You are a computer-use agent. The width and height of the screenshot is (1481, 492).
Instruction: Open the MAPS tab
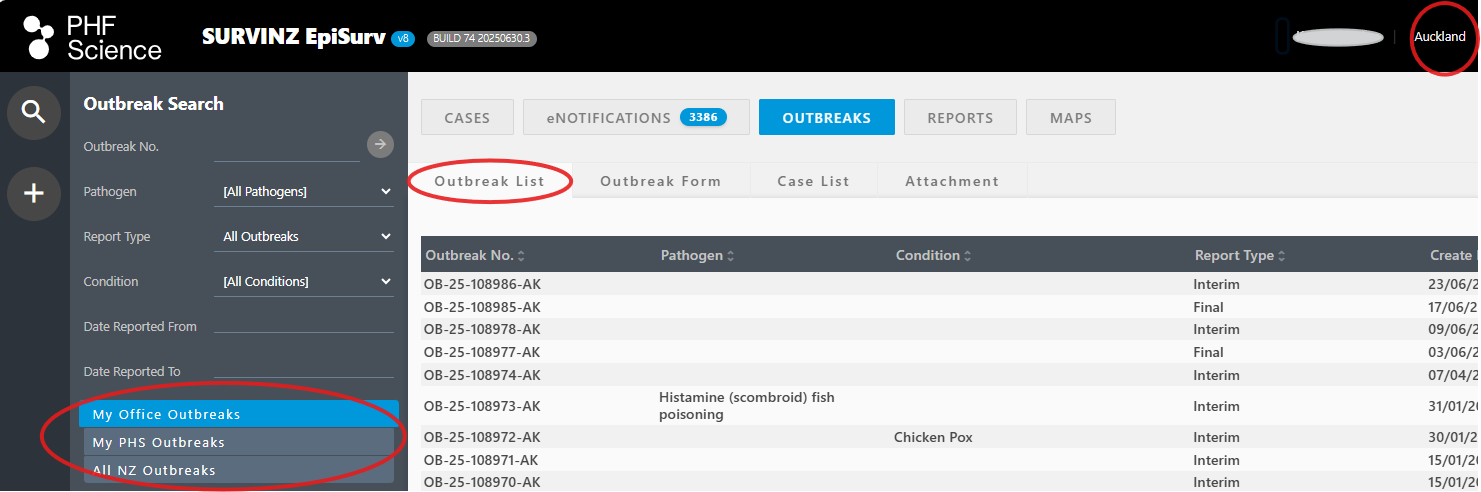(x=1071, y=117)
